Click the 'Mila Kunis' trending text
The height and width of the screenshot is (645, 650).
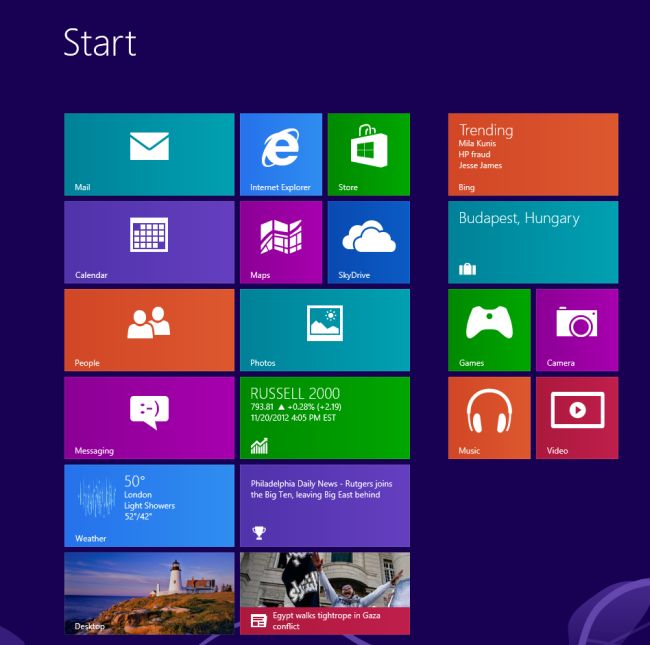(477, 143)
